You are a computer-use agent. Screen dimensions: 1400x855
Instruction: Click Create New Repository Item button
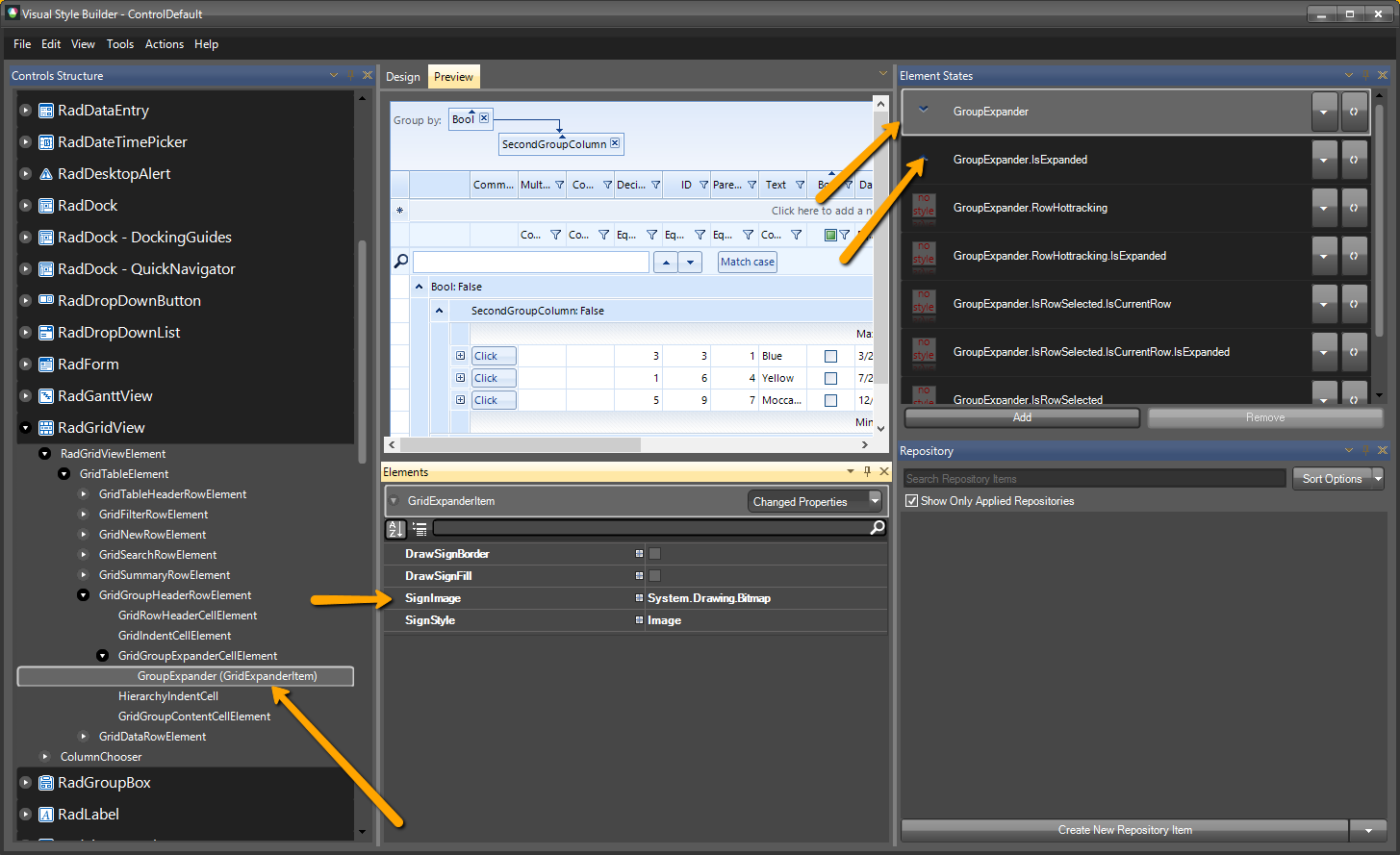coord(1125,830)
